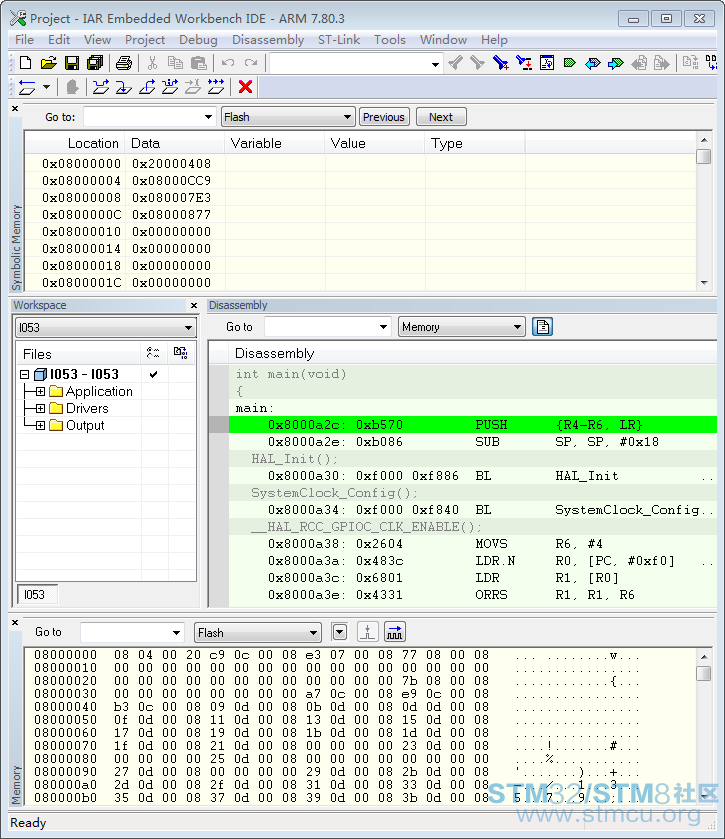Toggle the single-pulse button in Memory toolbar
Viewport: 725px width, 839px height.
[368, 632]
